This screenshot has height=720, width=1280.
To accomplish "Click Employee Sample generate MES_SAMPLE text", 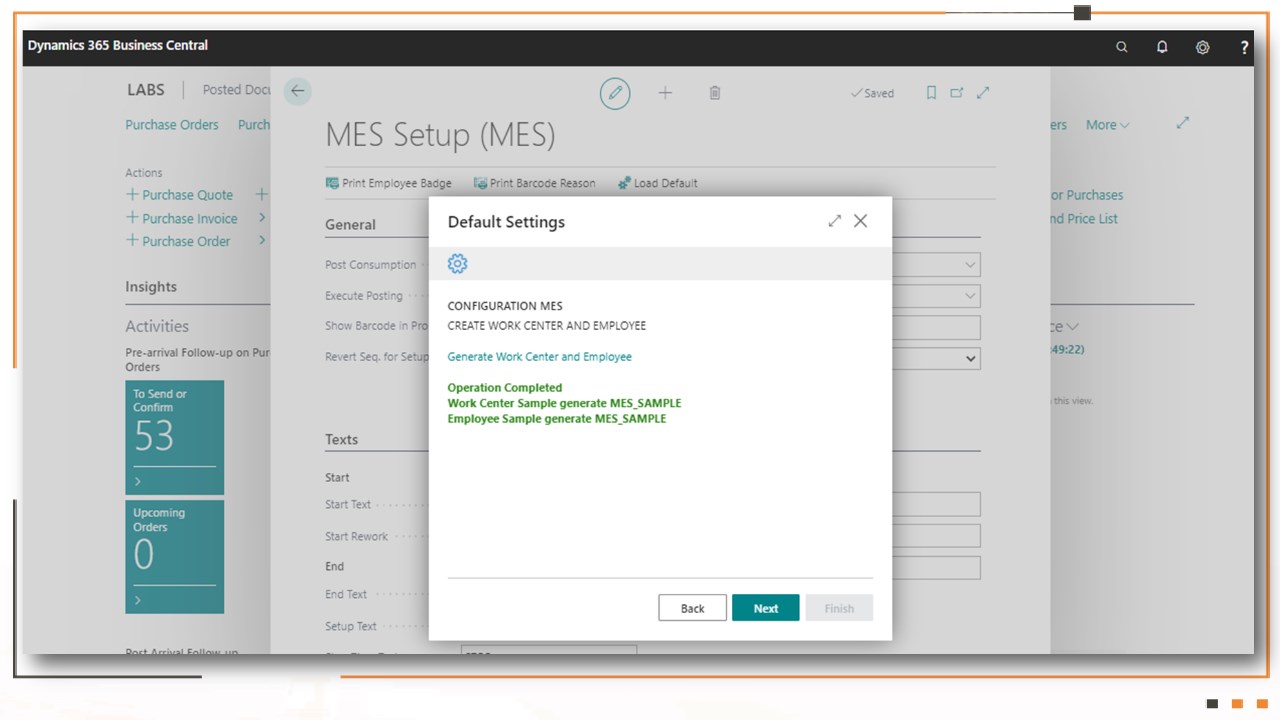I will click(557, 419).
